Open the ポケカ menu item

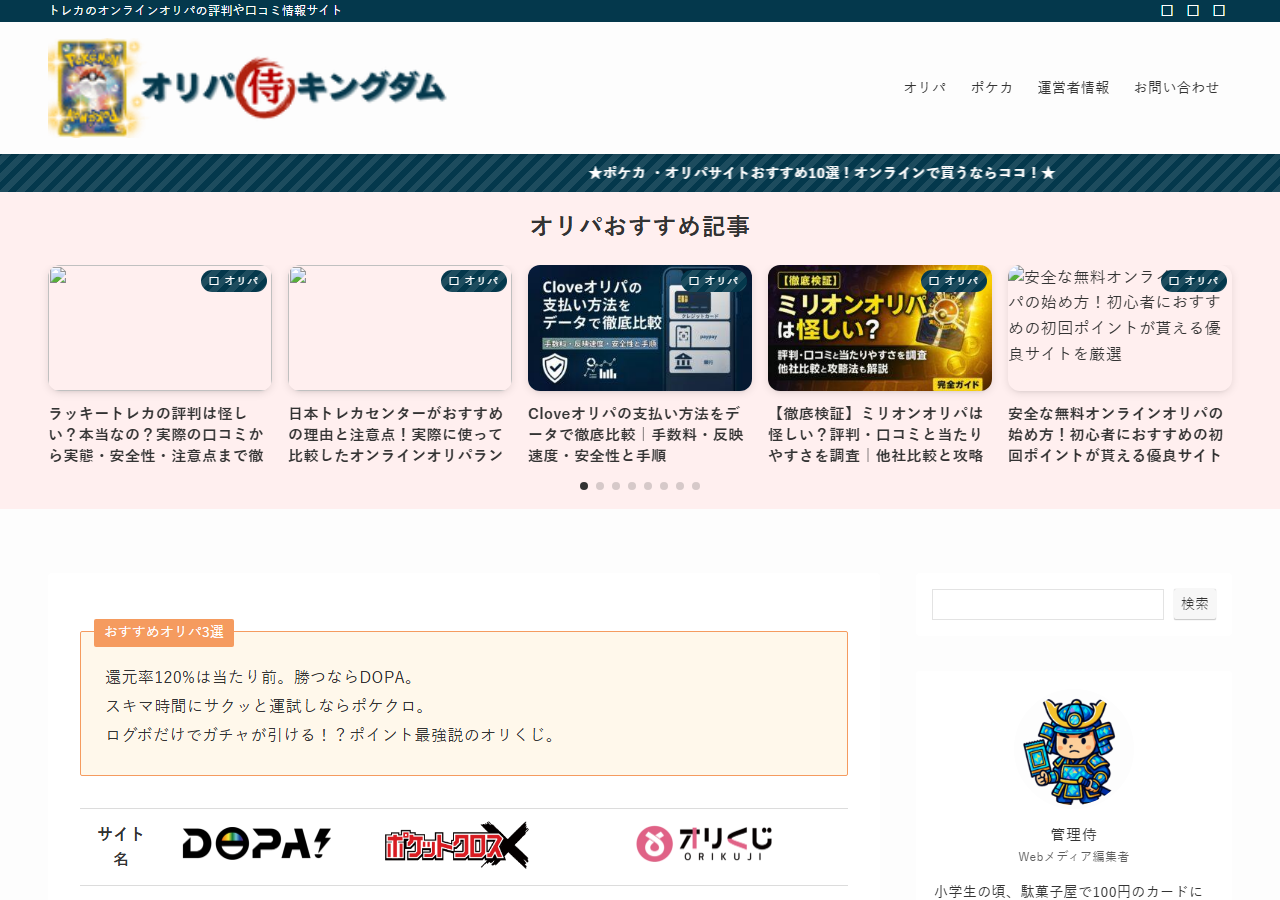[x=992, y=87]
